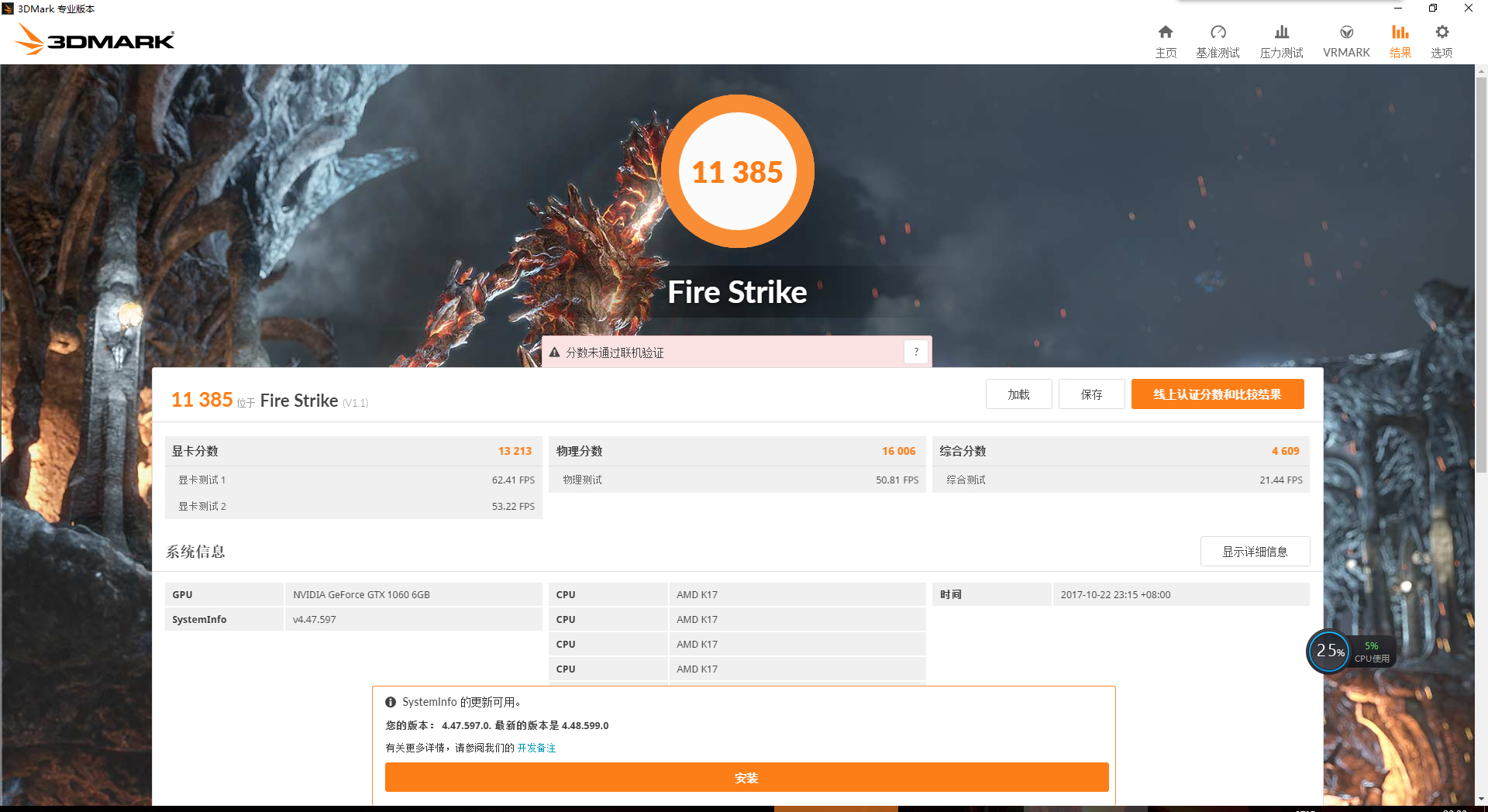The image size is (1488, 812).
Task: Open the 开发备注 release notes link
Action: click(536, 748)
